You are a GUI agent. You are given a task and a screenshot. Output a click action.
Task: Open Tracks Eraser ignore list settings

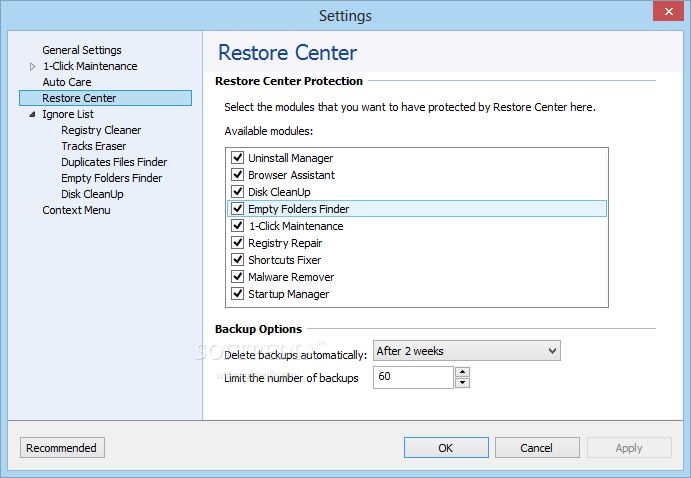(x=93, y=146)
